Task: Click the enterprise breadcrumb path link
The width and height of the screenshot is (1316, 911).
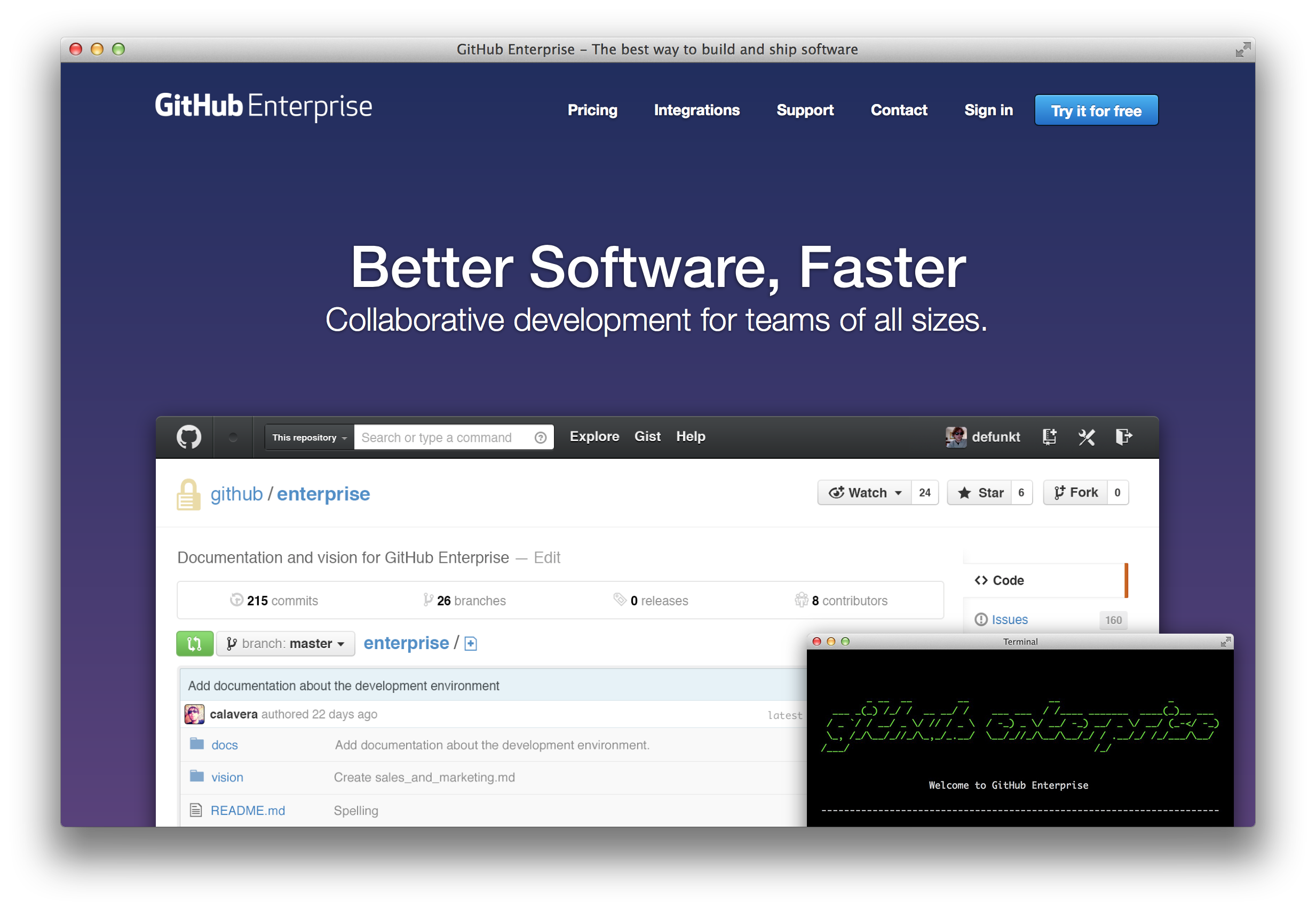Action: [x=406, y=643]
